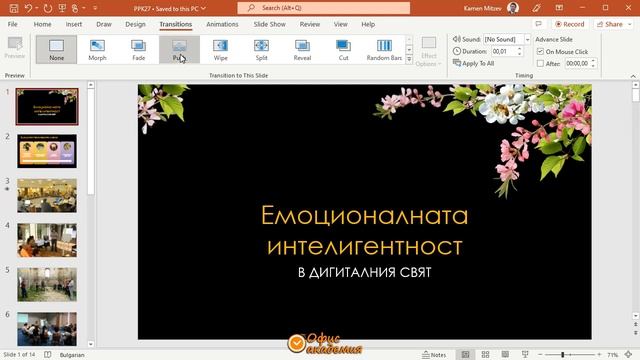Screen dimensions: 640x360
Task: Open the Review tab
Action: coord(310,24)
